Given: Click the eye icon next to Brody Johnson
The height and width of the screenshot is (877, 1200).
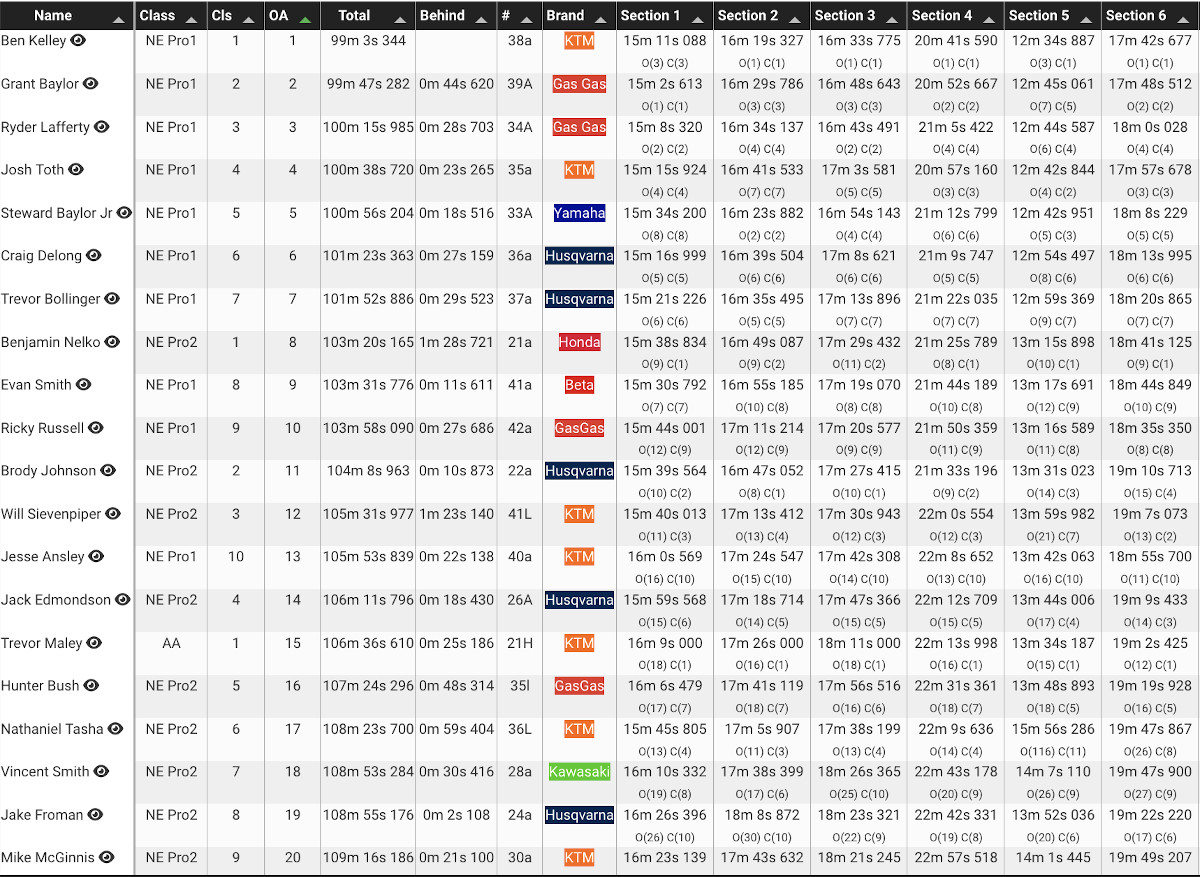Looking at the screenshot, I should [108, 471].
